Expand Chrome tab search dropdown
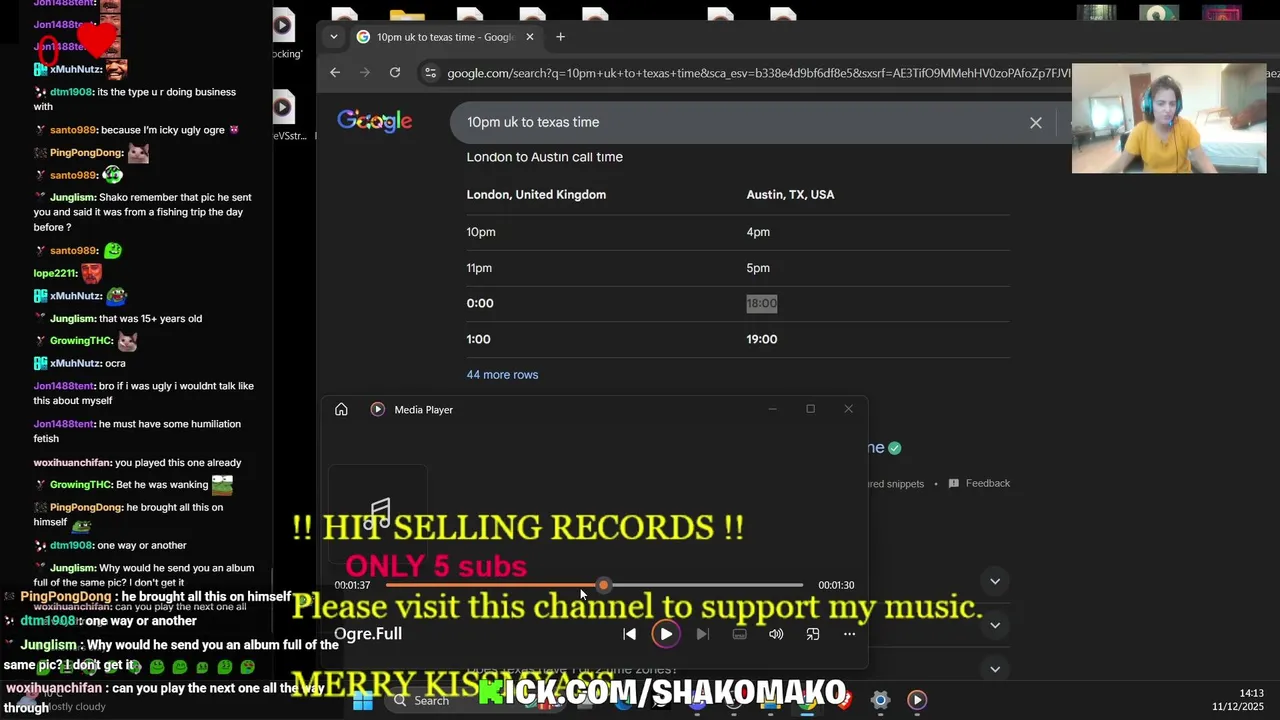The image size is (1280, 720). 333,37
